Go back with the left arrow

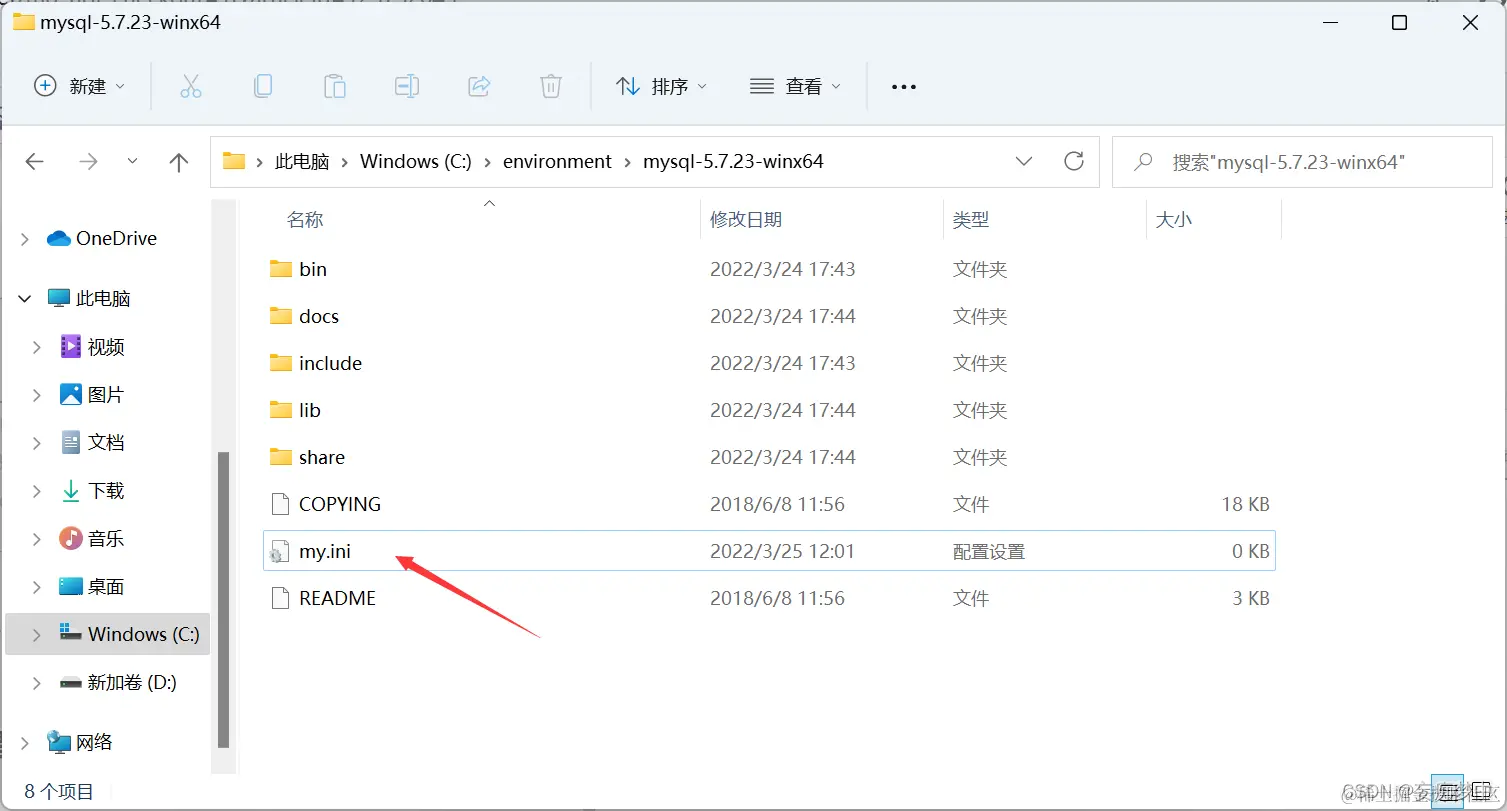pos(35,162)
